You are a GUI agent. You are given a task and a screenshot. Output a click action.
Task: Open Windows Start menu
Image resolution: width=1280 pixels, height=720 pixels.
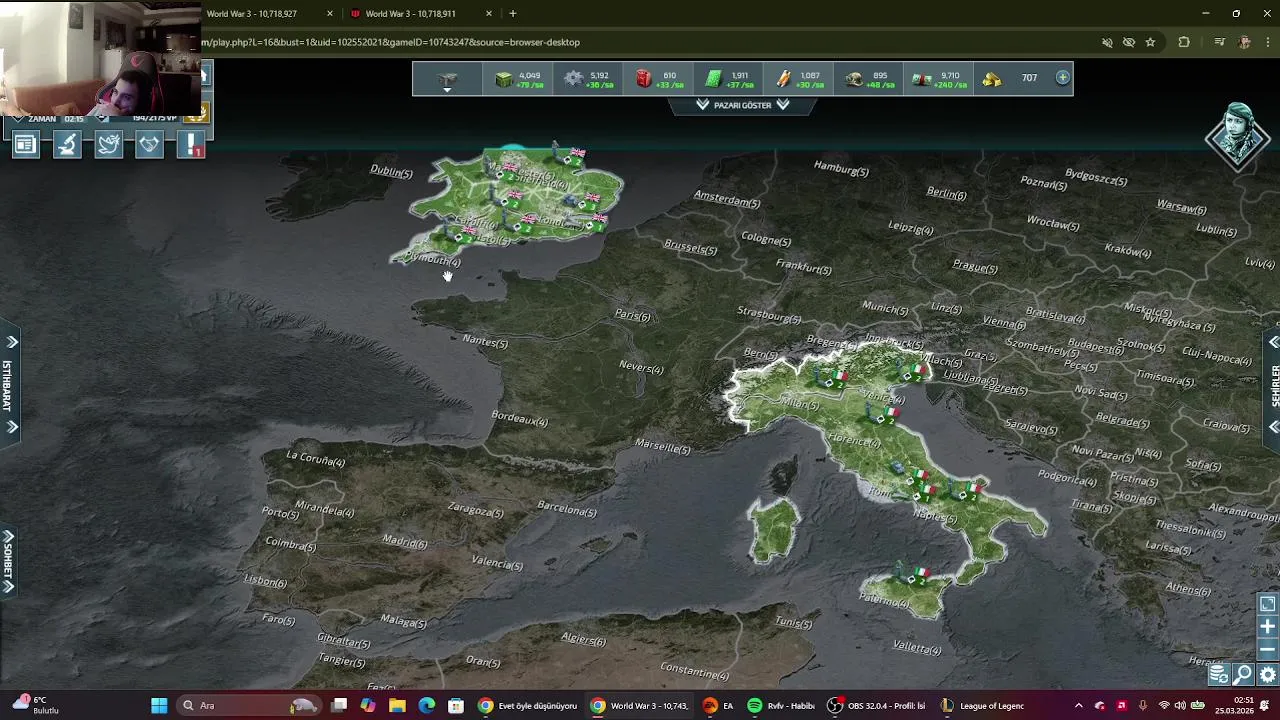pyautogui.click(x=159, y=706)
